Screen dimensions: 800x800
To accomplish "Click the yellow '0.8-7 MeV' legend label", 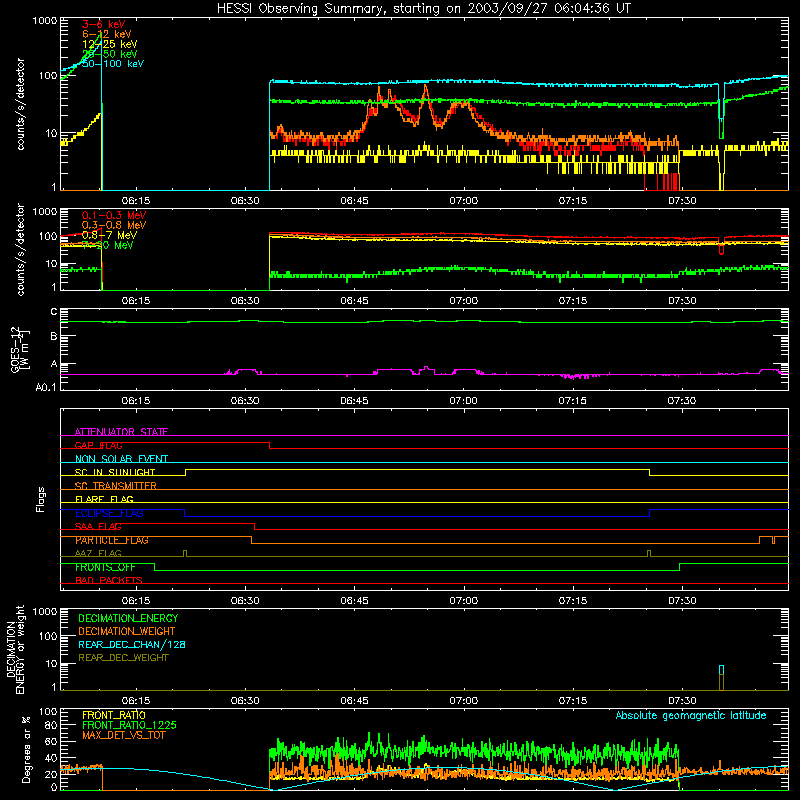I will [x=109, y=235].
